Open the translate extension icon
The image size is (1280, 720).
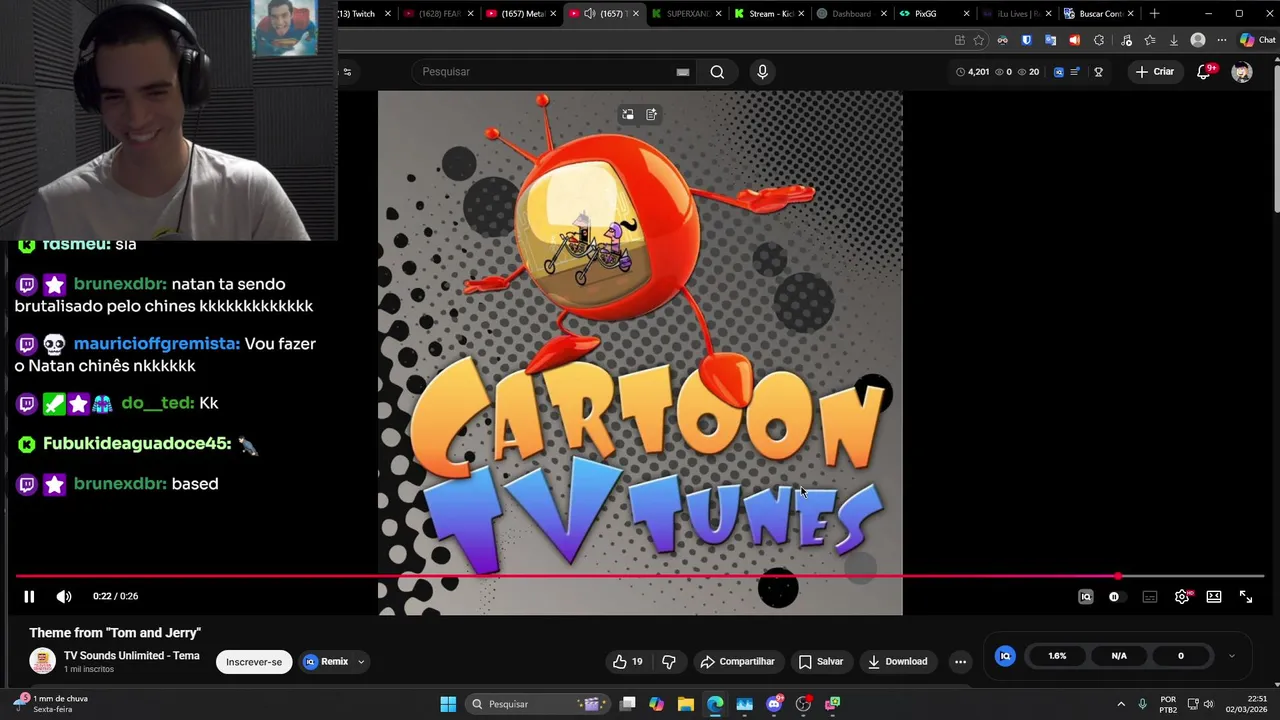tap(1050, 41)
